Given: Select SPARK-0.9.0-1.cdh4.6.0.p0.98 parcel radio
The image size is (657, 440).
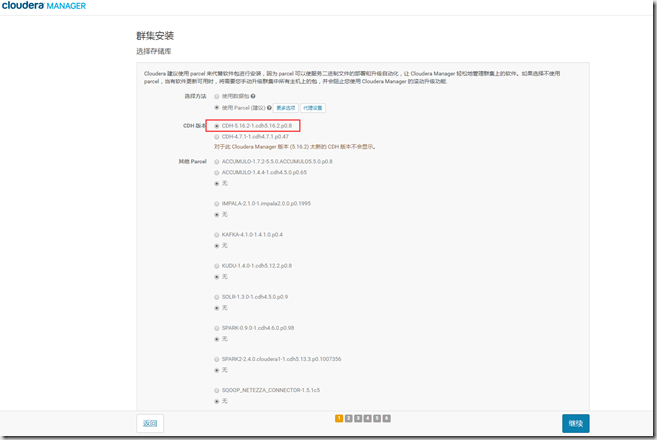Looking at the screenshot, I should 217,328.
